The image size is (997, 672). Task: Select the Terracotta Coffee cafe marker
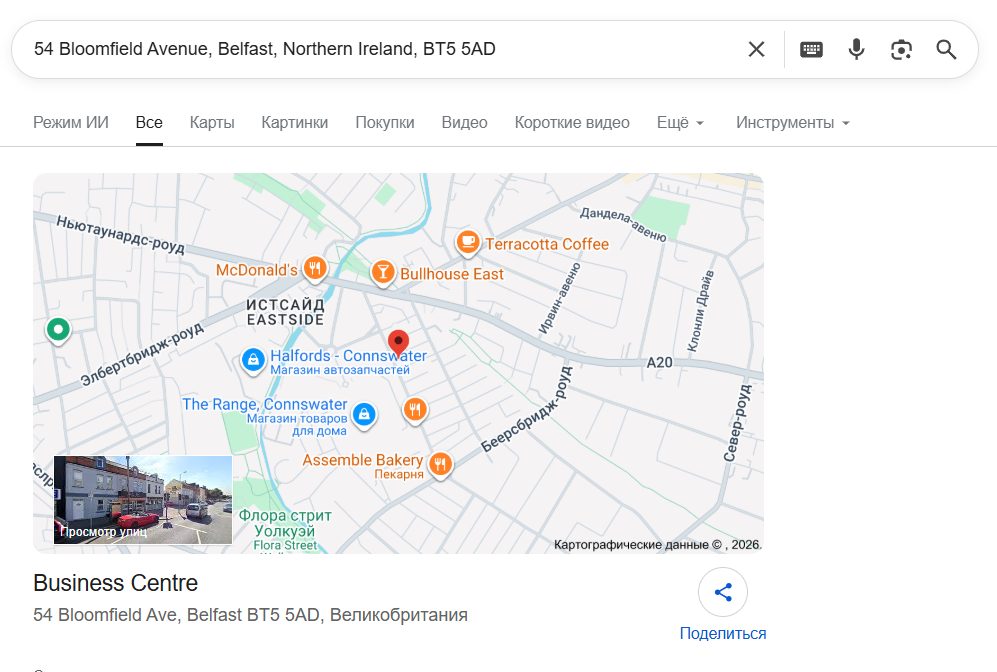(x=467, y=243)
